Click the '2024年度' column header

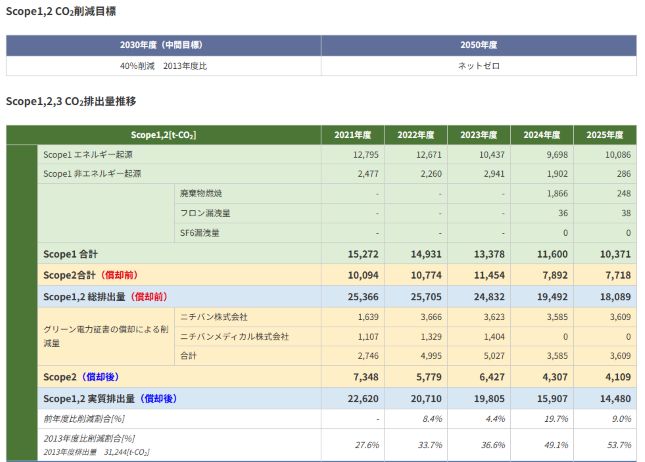coord(542,135)
